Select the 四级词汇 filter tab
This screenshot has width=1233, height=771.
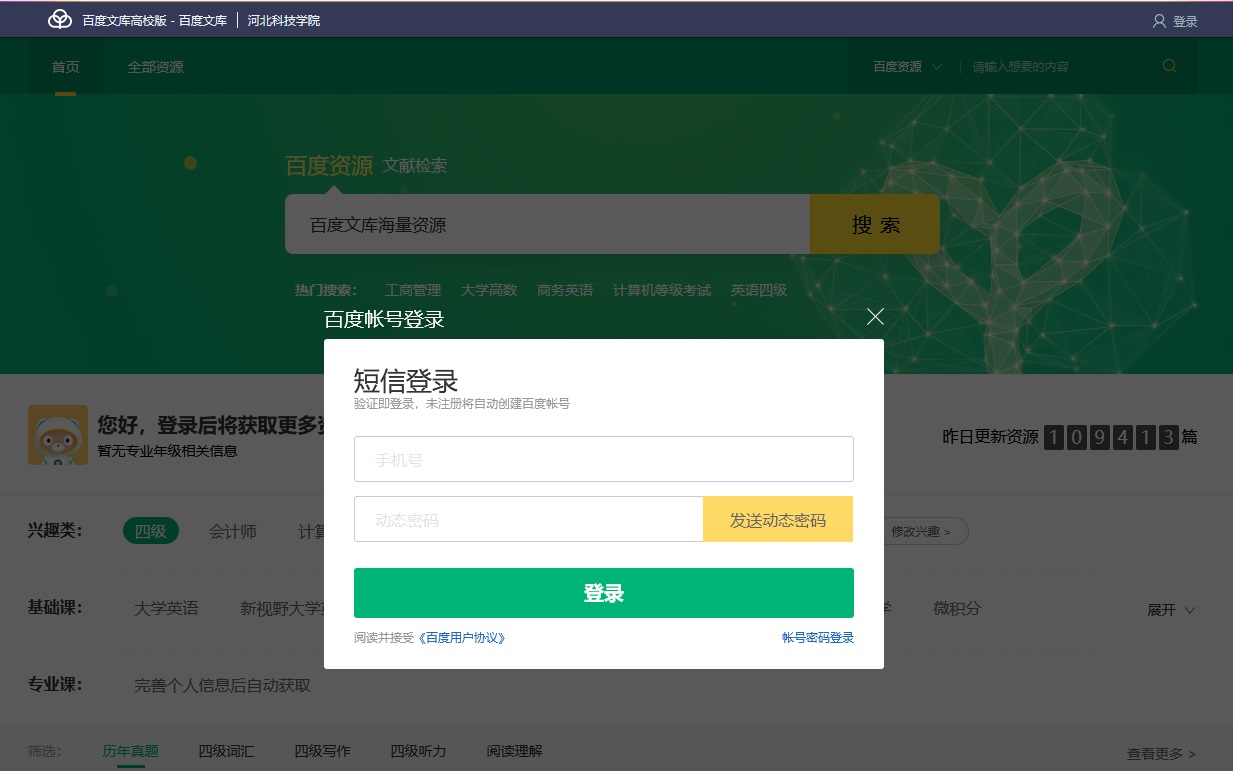point(226,751)
